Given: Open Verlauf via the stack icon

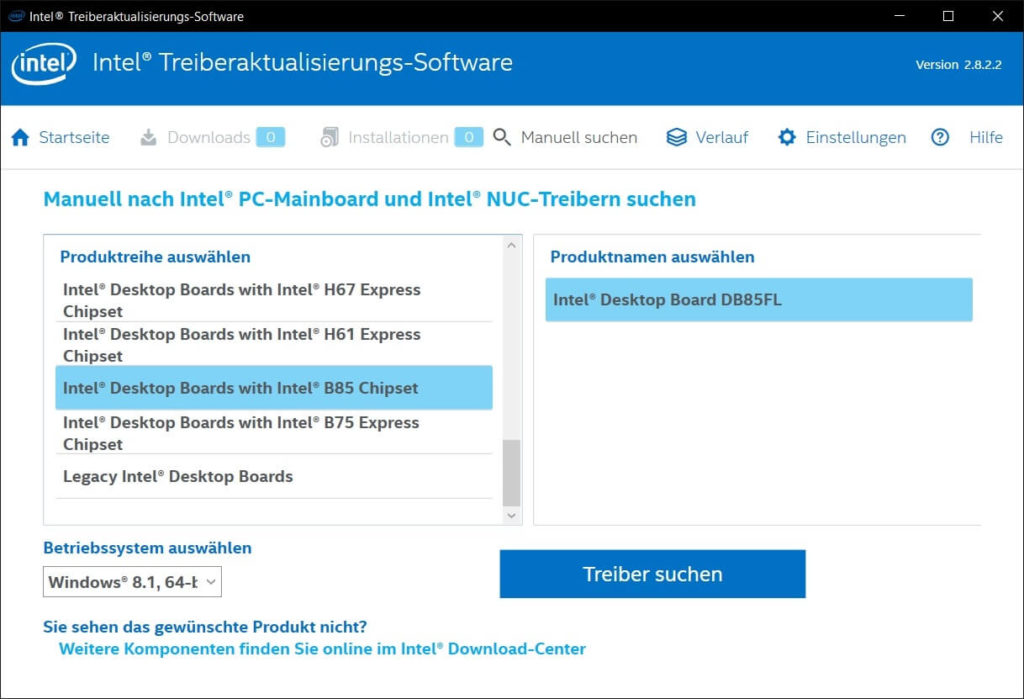Looking at the screenshot, I should (677, 138).
